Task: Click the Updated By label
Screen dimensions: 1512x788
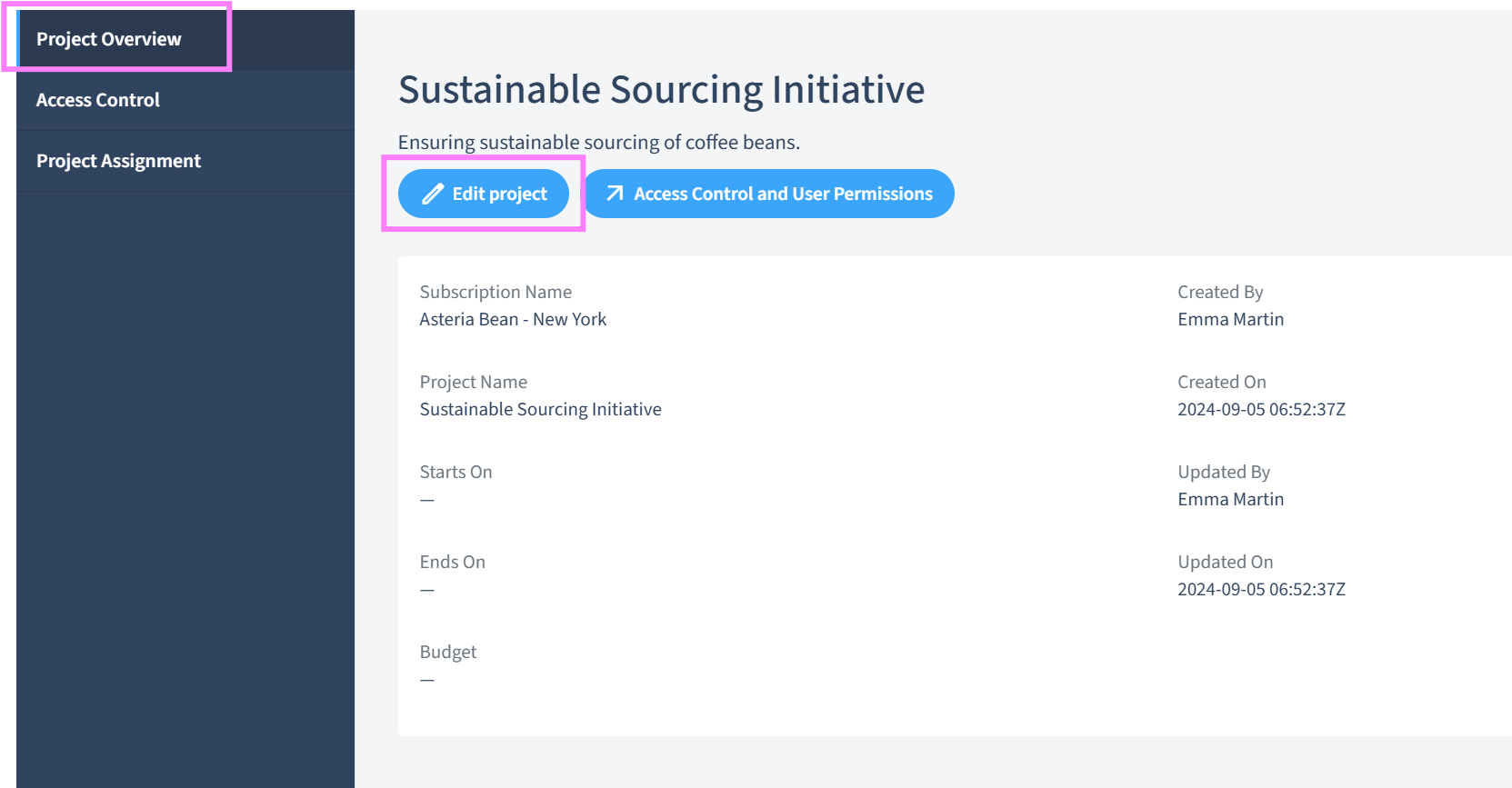Action: click(x=1224, y=472)
